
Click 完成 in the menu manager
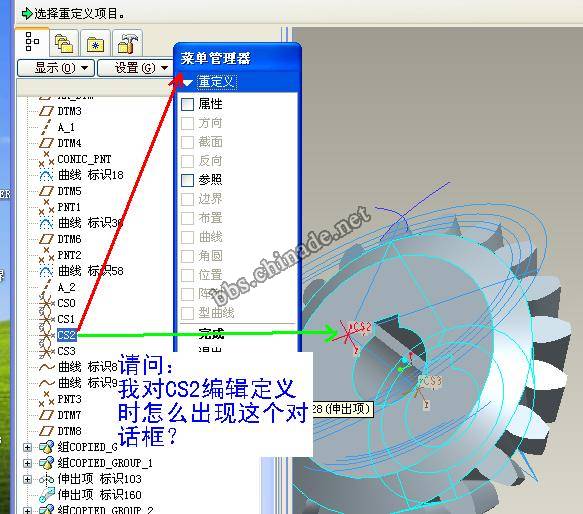click(211, 334)
